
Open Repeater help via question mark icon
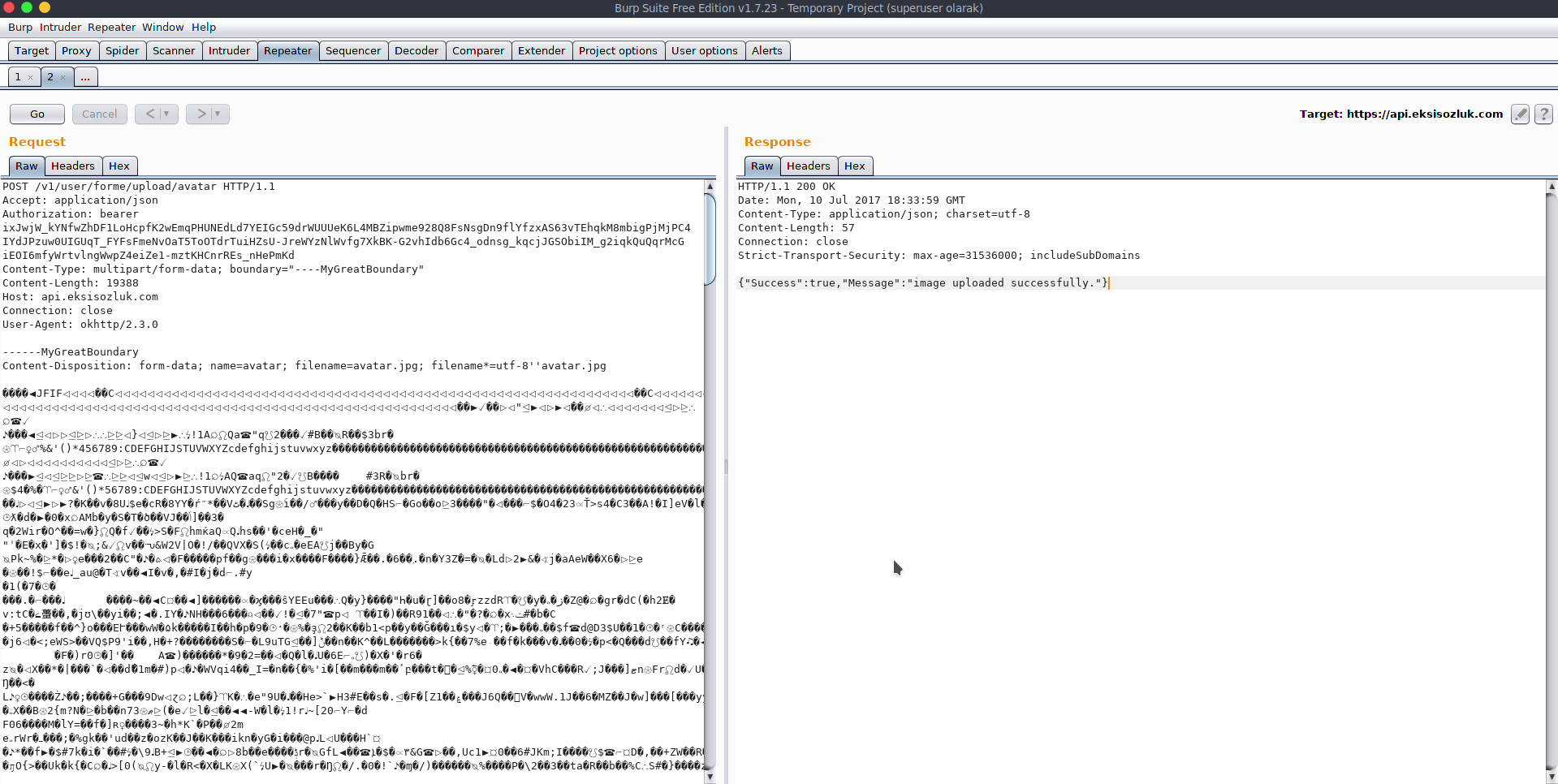1543,114
